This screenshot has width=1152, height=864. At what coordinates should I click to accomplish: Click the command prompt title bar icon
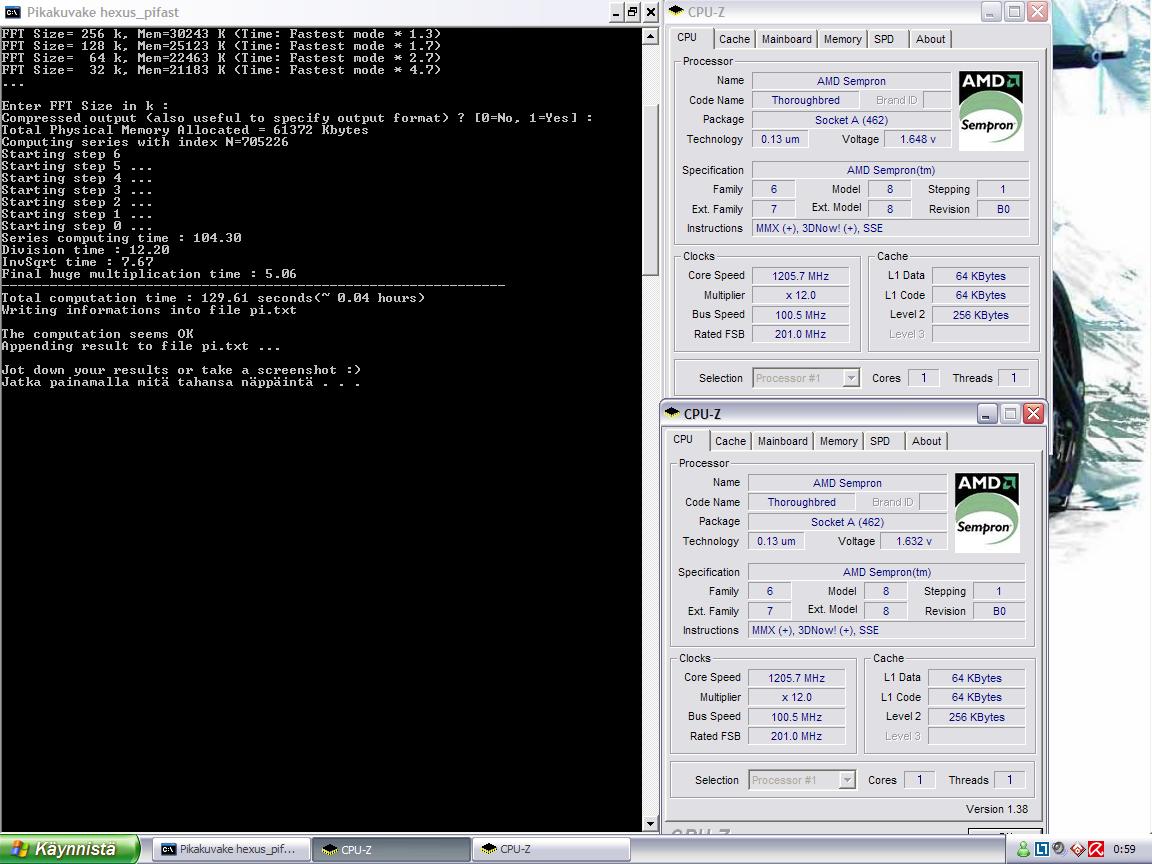[x=12, y=12]
